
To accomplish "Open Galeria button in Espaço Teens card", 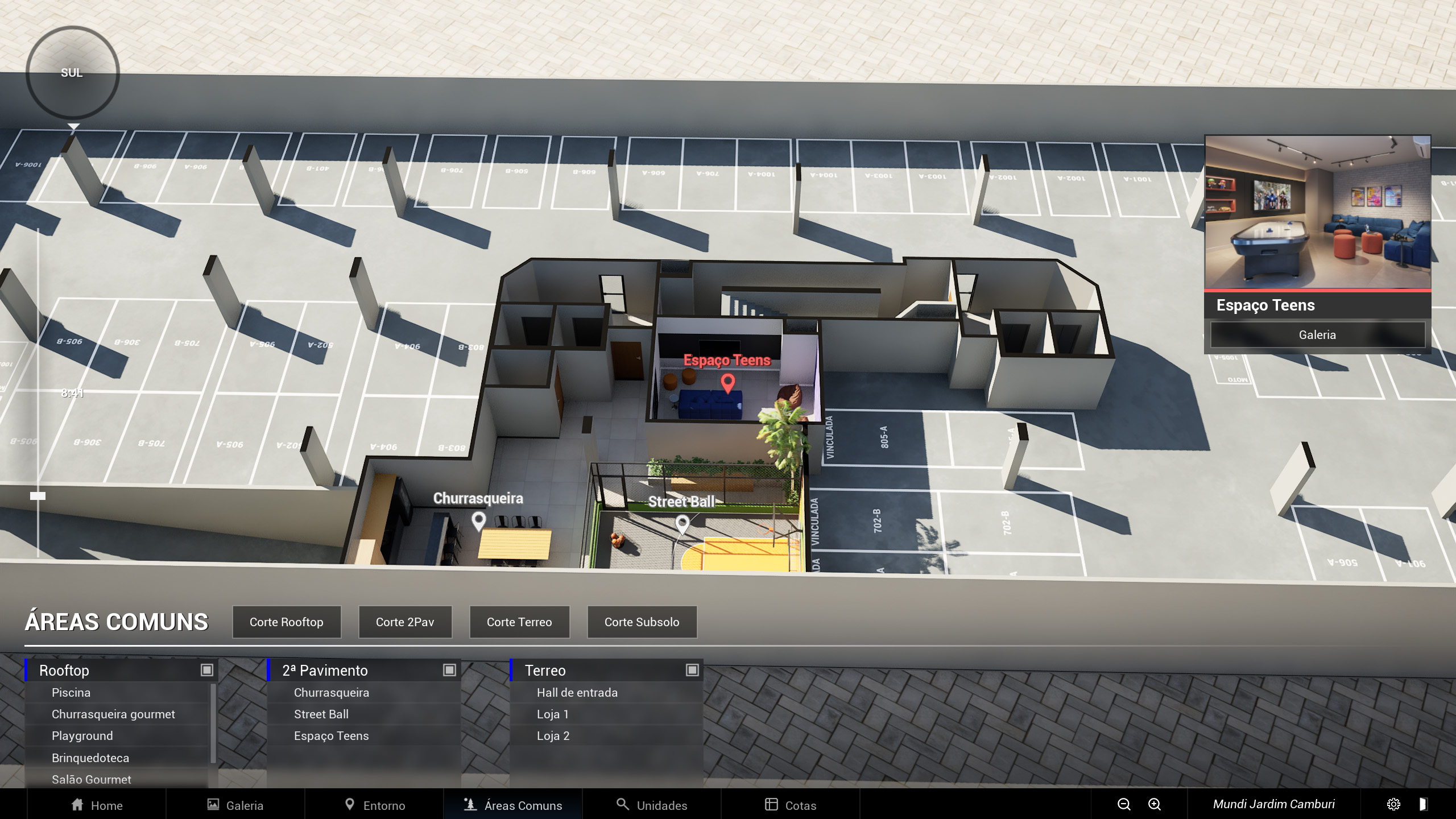I will 1317,335.
